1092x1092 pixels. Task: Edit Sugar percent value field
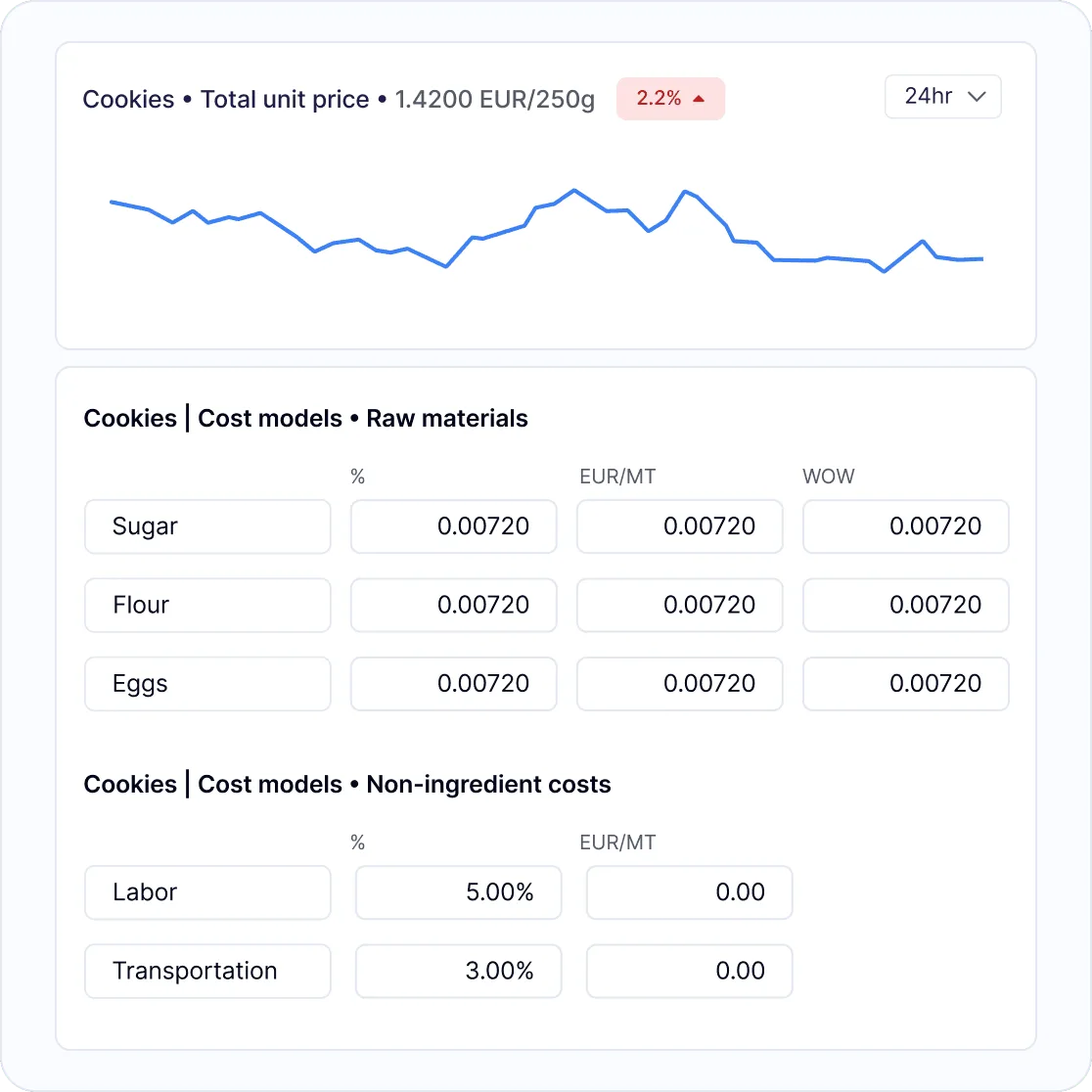pyautogui.click(x=453, y=526)
